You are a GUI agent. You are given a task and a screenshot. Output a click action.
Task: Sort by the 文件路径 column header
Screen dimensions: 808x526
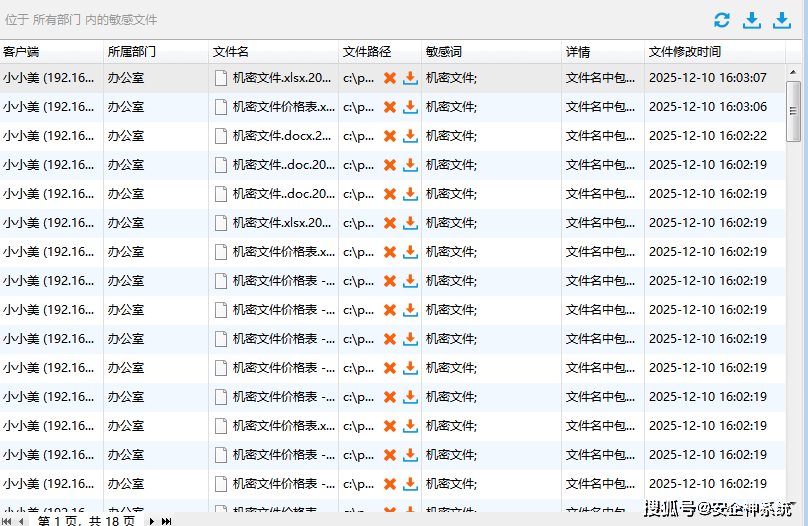click(x=380, y=52)
